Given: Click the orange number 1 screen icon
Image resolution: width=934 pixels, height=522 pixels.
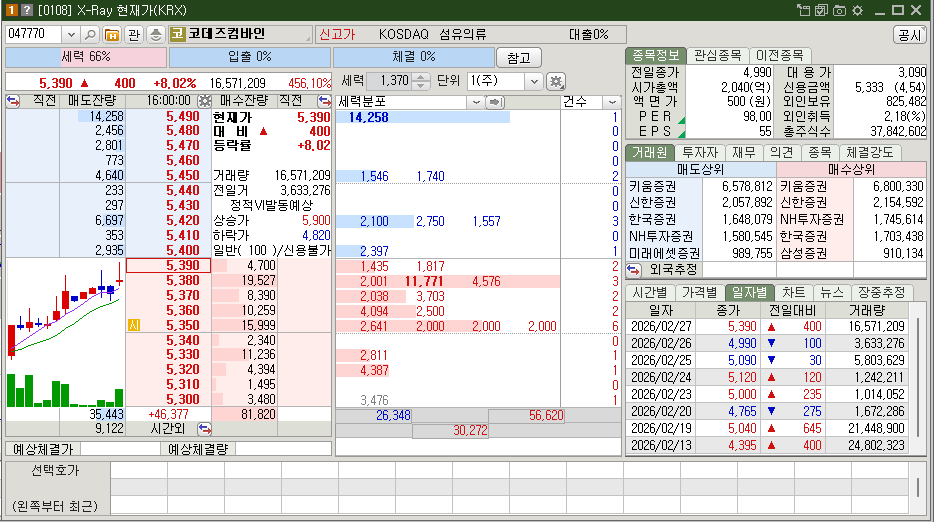Looking at the screenshot, I should pyautogui.click(x=12, y=10).
